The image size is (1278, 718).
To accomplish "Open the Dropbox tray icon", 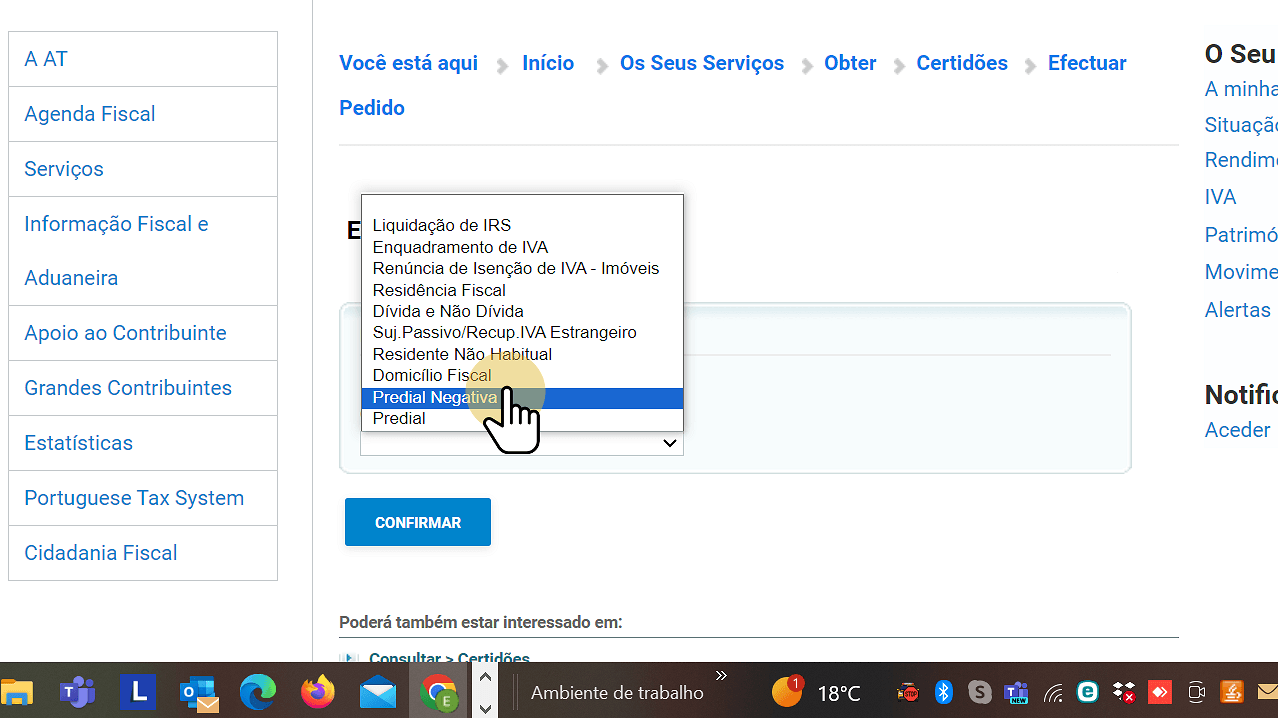I will tap(1124, 692).
